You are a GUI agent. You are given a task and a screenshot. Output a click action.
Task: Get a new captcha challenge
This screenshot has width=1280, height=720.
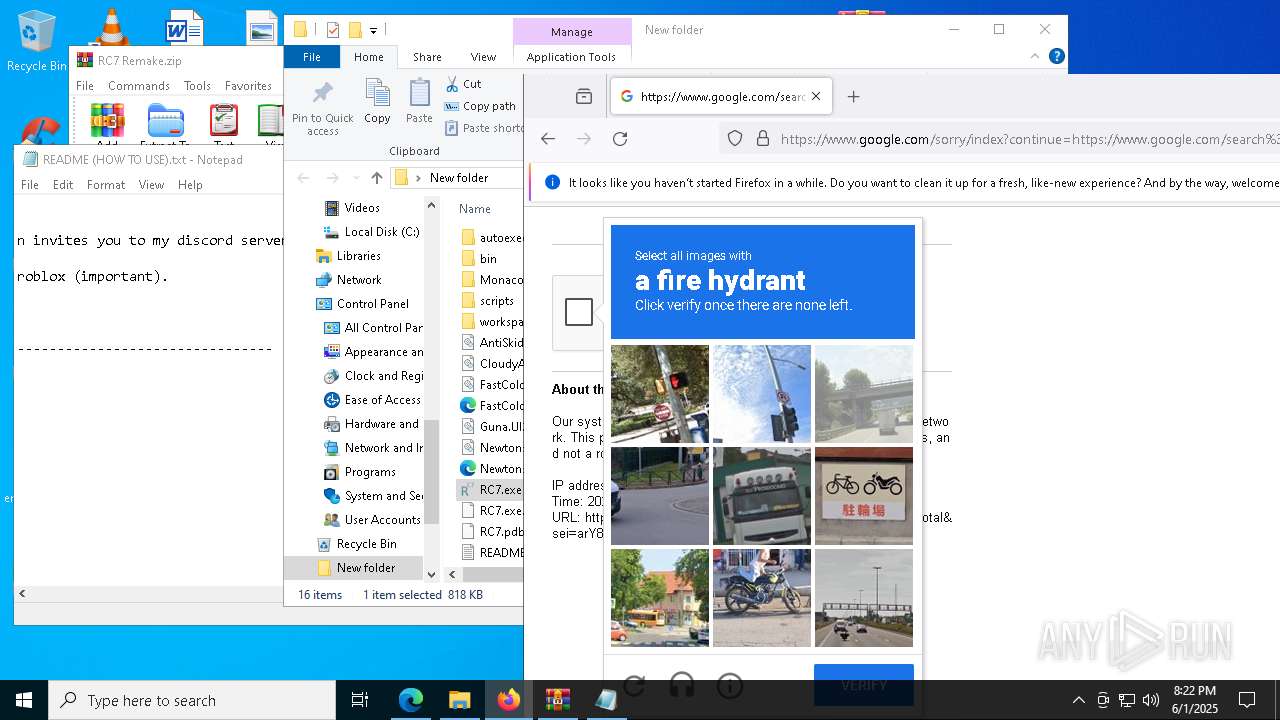pyautogui.click(x=634, y=686)
